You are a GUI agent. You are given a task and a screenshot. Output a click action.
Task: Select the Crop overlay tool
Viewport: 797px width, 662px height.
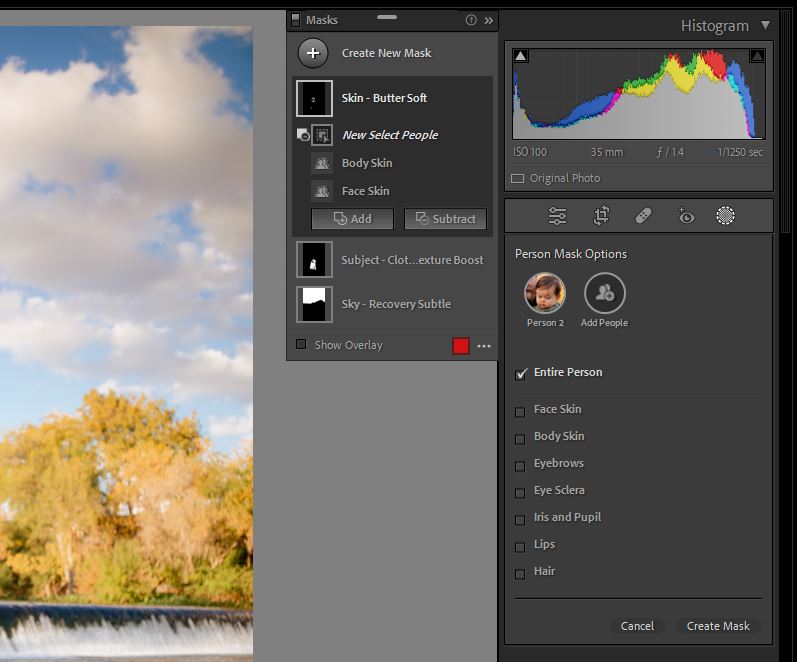601,216
